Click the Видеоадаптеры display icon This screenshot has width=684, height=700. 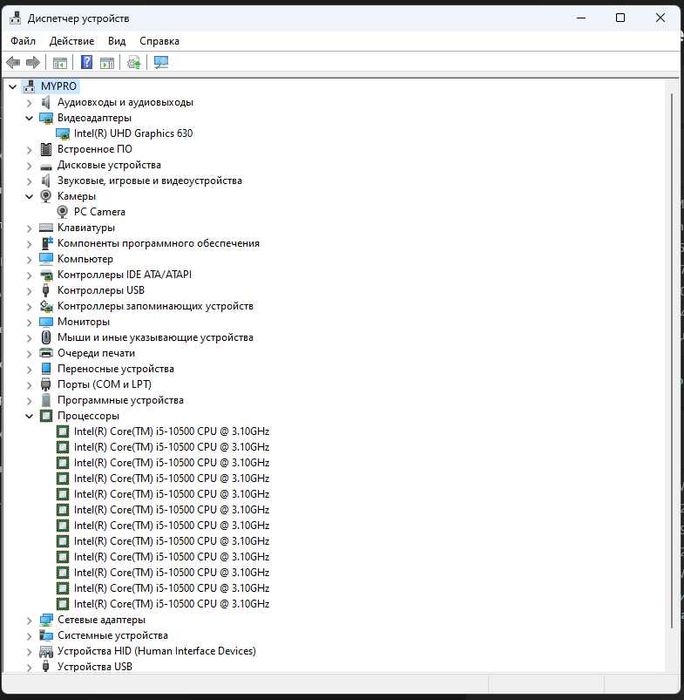pos(46,118)
